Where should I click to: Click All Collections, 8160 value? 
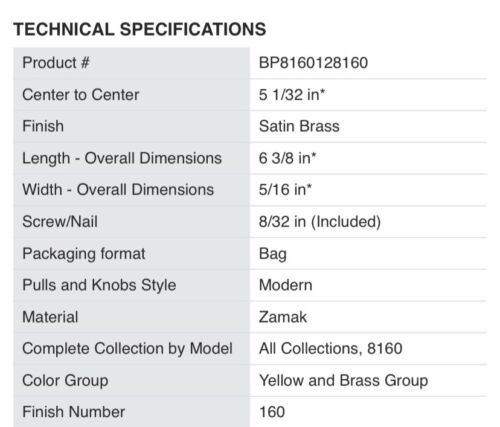331,349
